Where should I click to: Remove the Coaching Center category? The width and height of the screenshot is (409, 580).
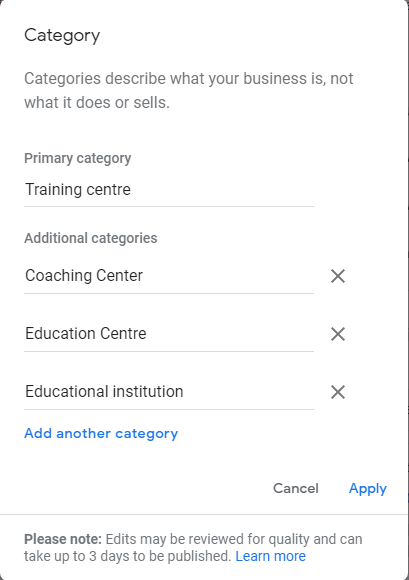338,276
